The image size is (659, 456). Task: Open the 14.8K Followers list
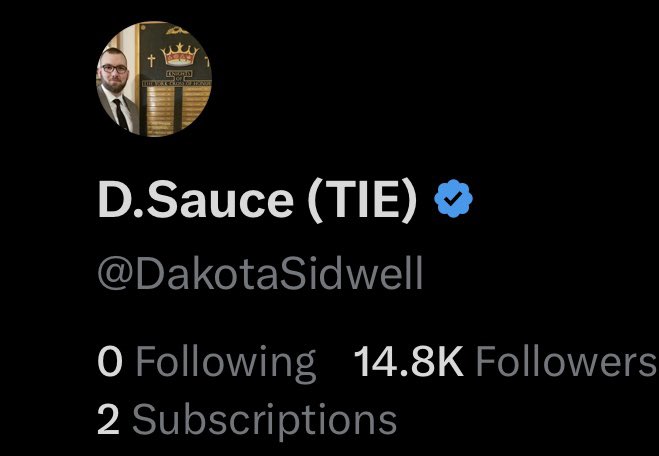[505, 361]
